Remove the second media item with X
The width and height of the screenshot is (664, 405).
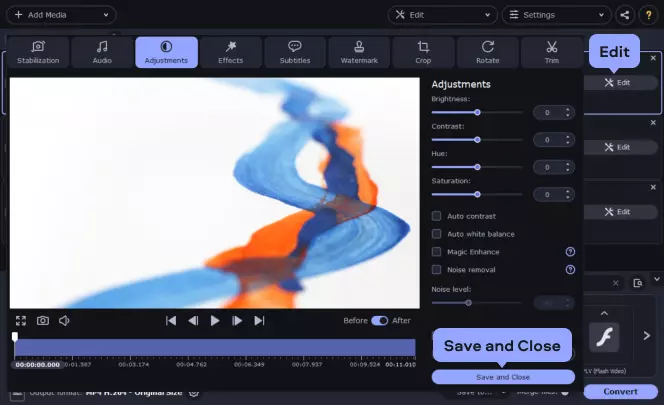pos(653,122)
